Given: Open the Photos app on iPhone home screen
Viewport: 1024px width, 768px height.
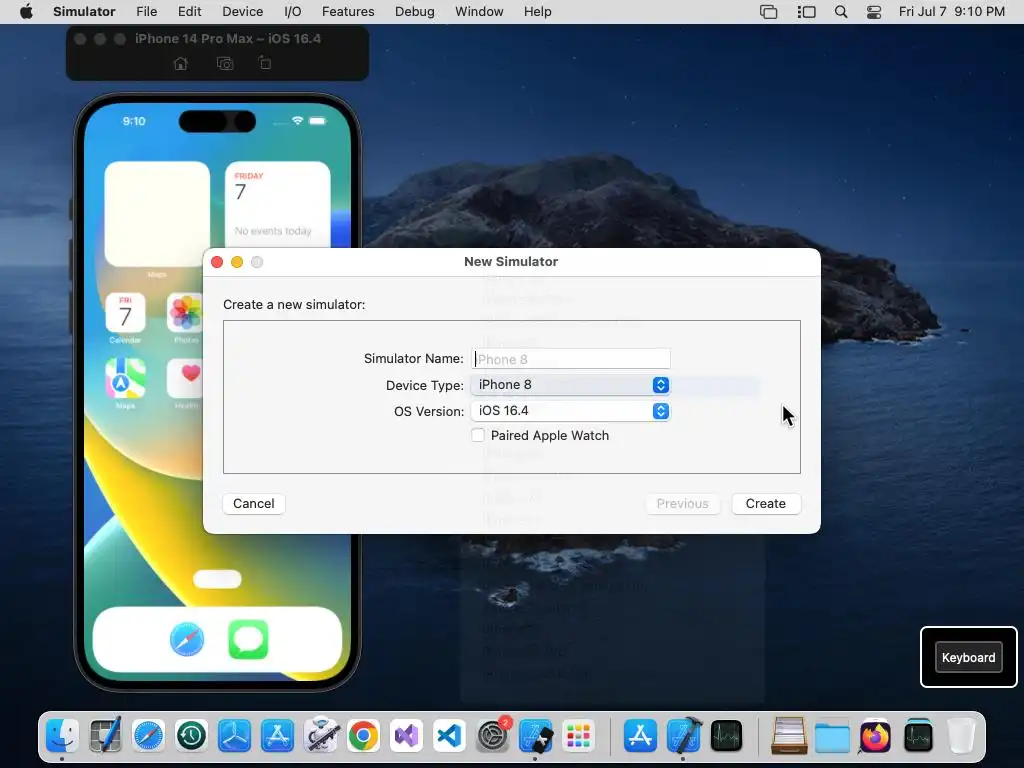Looking at the screenshot, I should pyautogui.click(x=185, y=313).
